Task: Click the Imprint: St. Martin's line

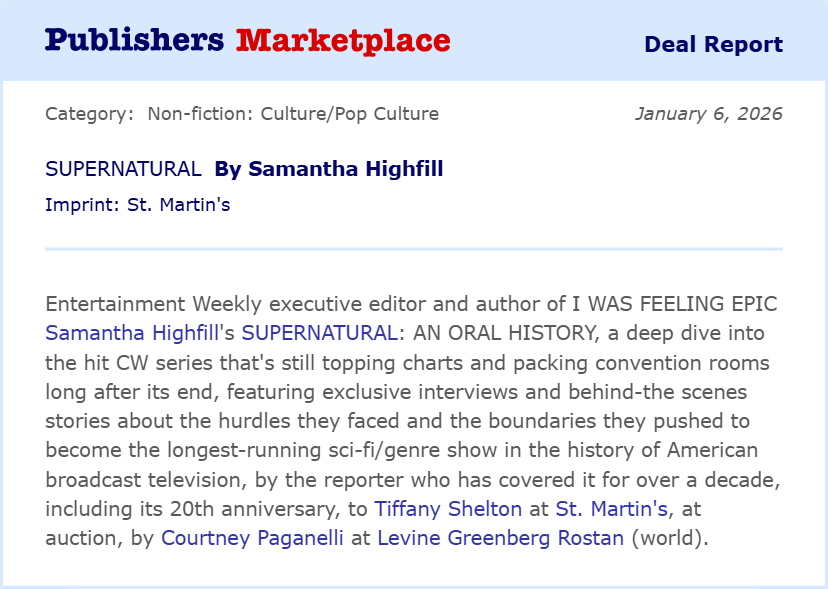Action: pyautogui.click(x=138, y=205)
